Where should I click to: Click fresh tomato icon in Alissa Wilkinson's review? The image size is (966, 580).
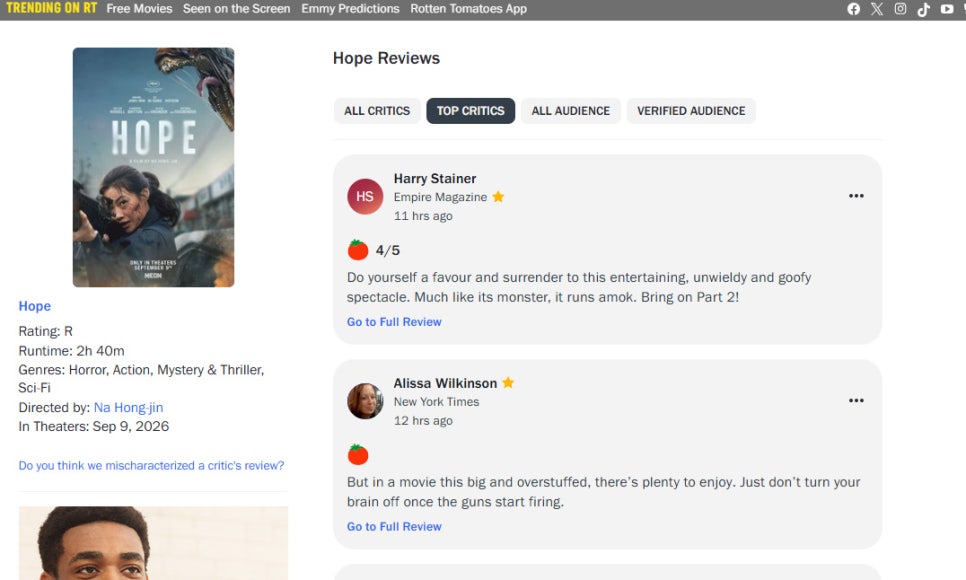point(358,454)
